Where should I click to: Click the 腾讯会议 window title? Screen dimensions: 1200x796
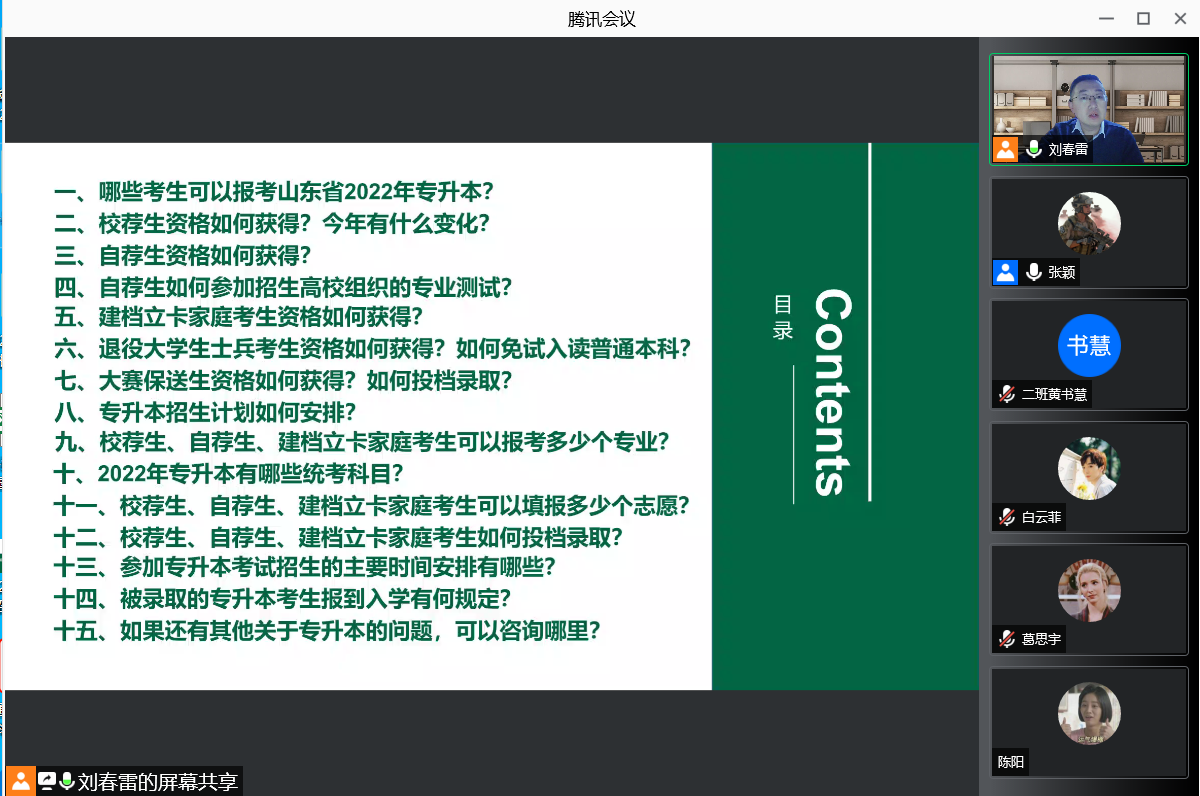click(x=601, y=18)
